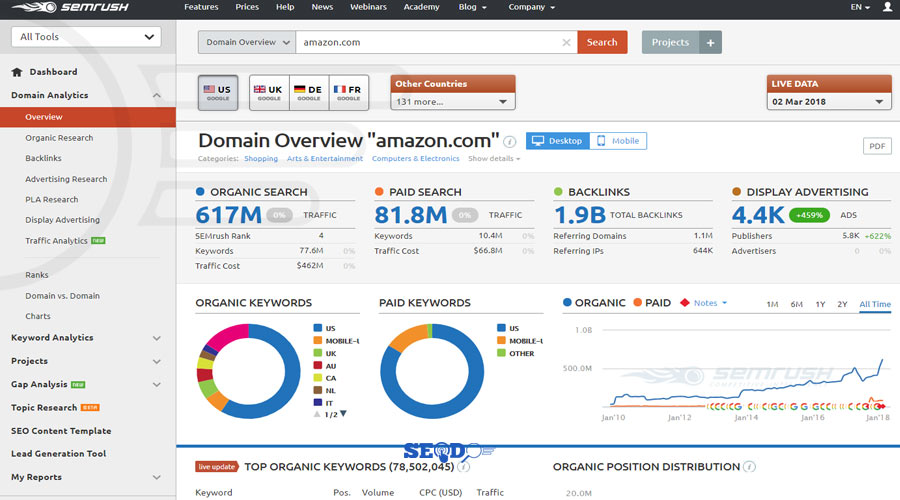The width and height of the screenshot is (900, 500).
Task: Click the SEMrush logo
Action: (x=70, y=7)
